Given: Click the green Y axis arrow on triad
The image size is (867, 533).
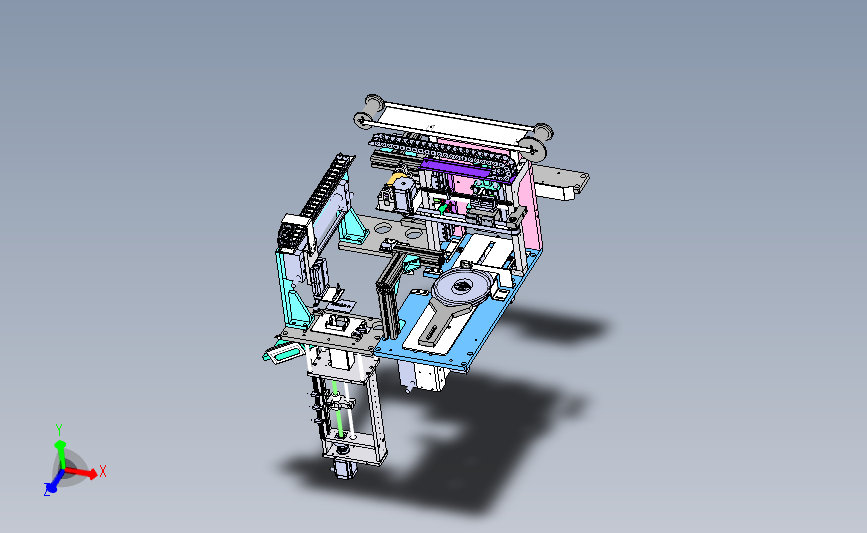Looking at the screenshot, I should click(61, 453).
